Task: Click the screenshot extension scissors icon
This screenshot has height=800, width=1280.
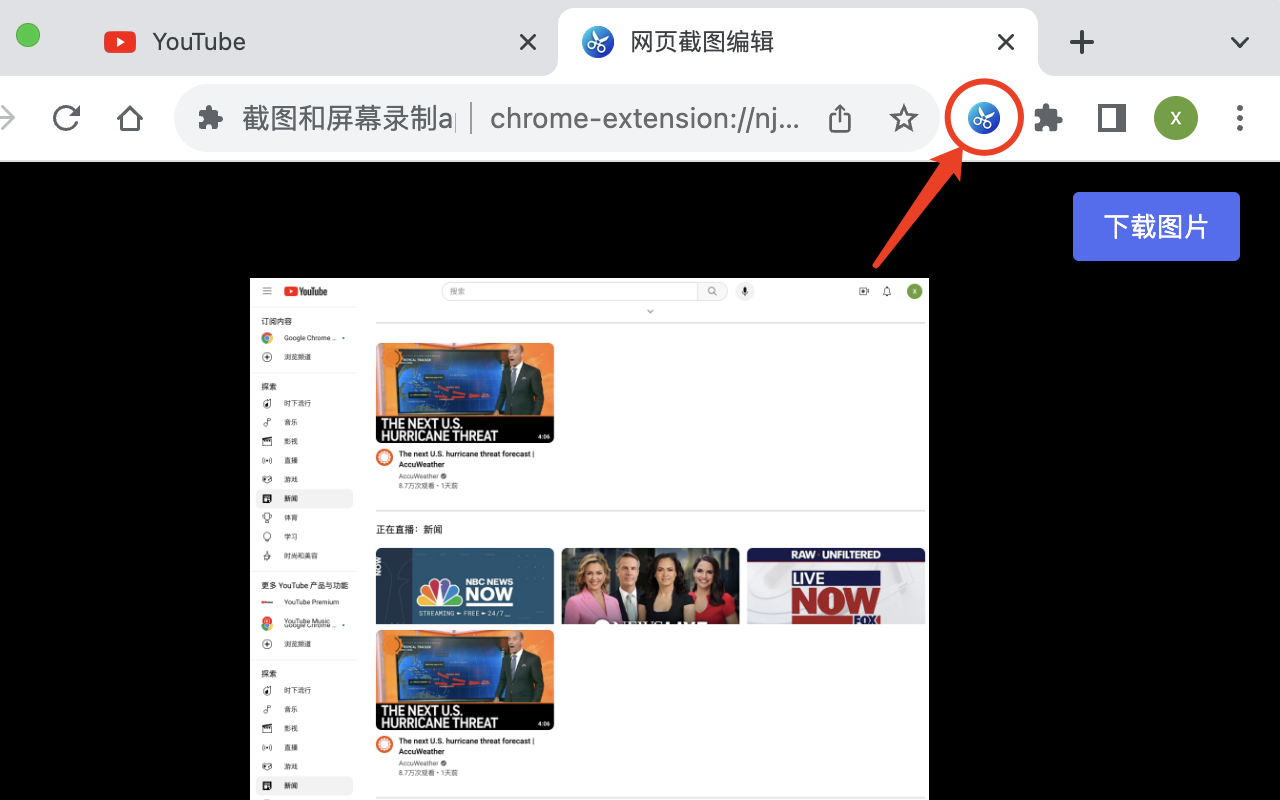Action: 984,119
